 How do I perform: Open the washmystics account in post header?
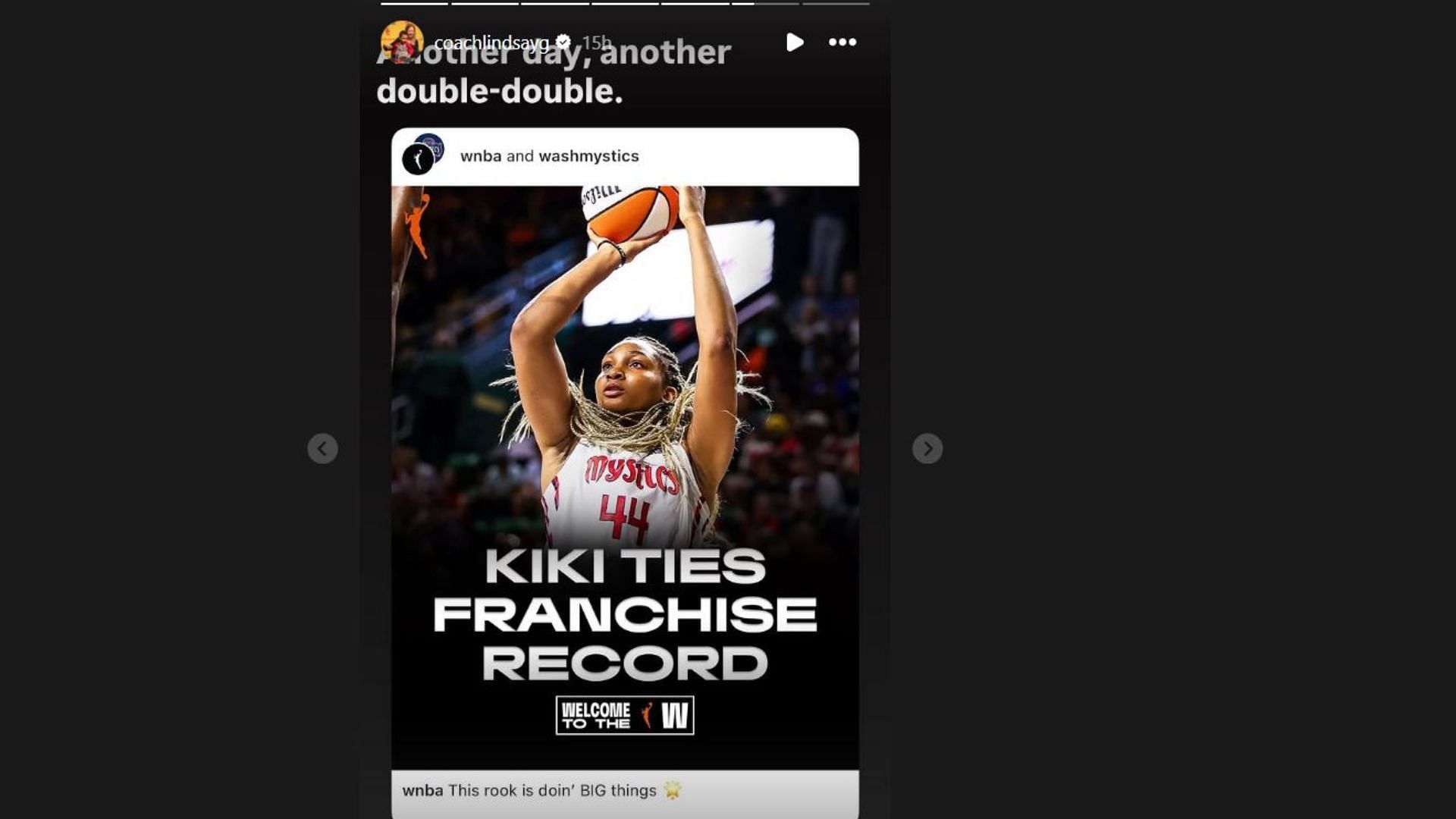(588, 156)
